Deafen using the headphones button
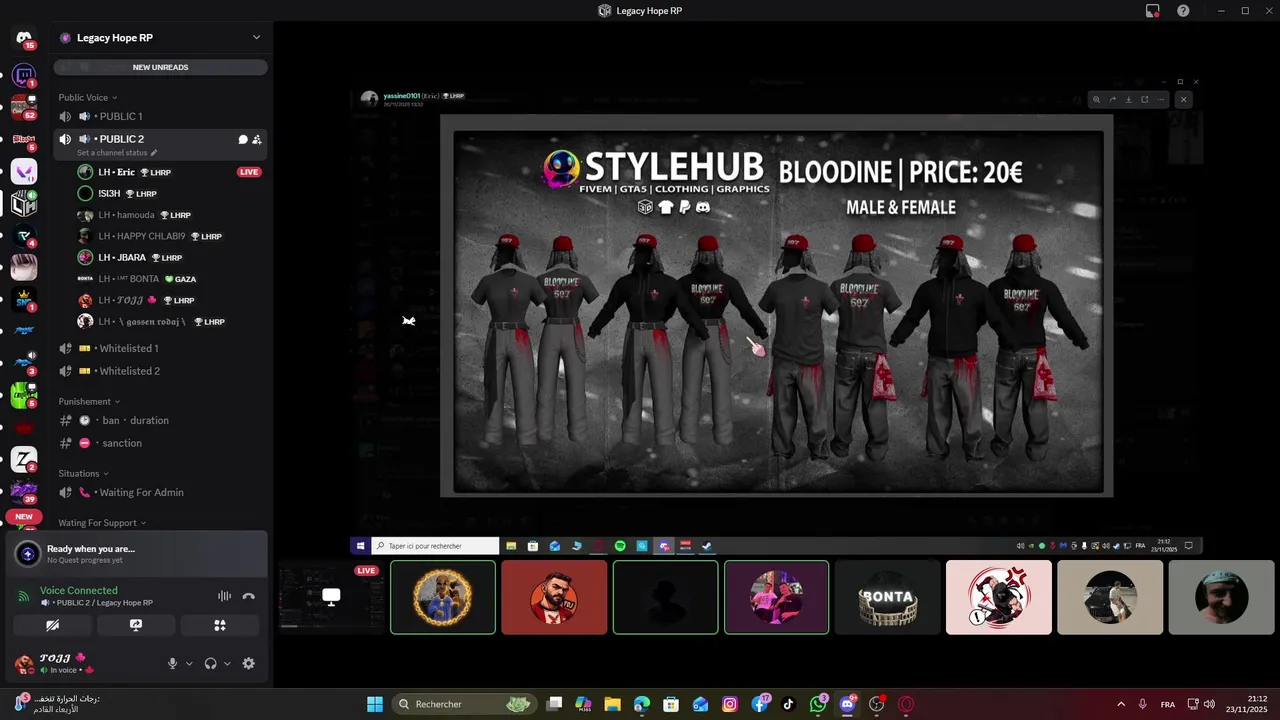Viewport: 1280px width, 720px height. 210,663
